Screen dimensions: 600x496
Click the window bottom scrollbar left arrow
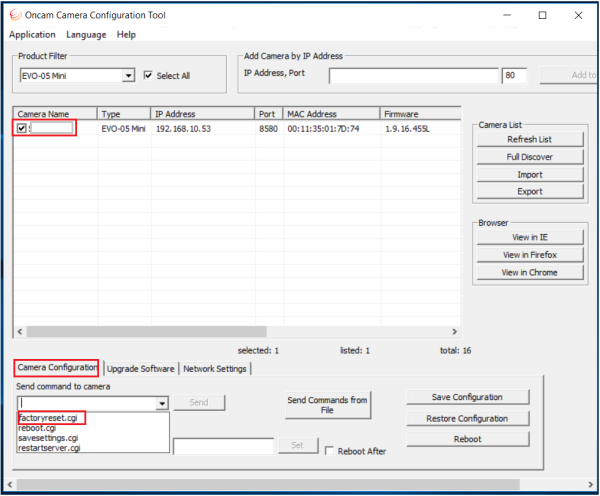pos(10,485)
